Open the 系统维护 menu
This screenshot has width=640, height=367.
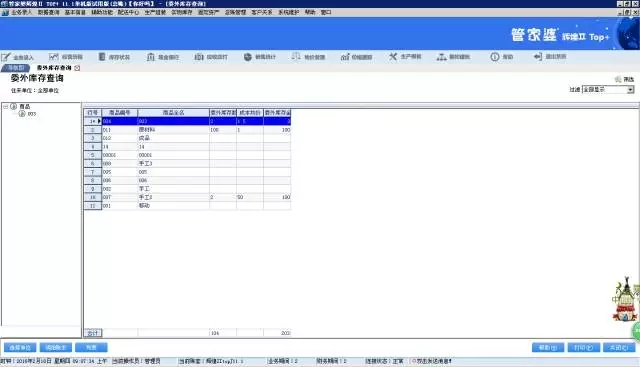(x=289, y=12)
